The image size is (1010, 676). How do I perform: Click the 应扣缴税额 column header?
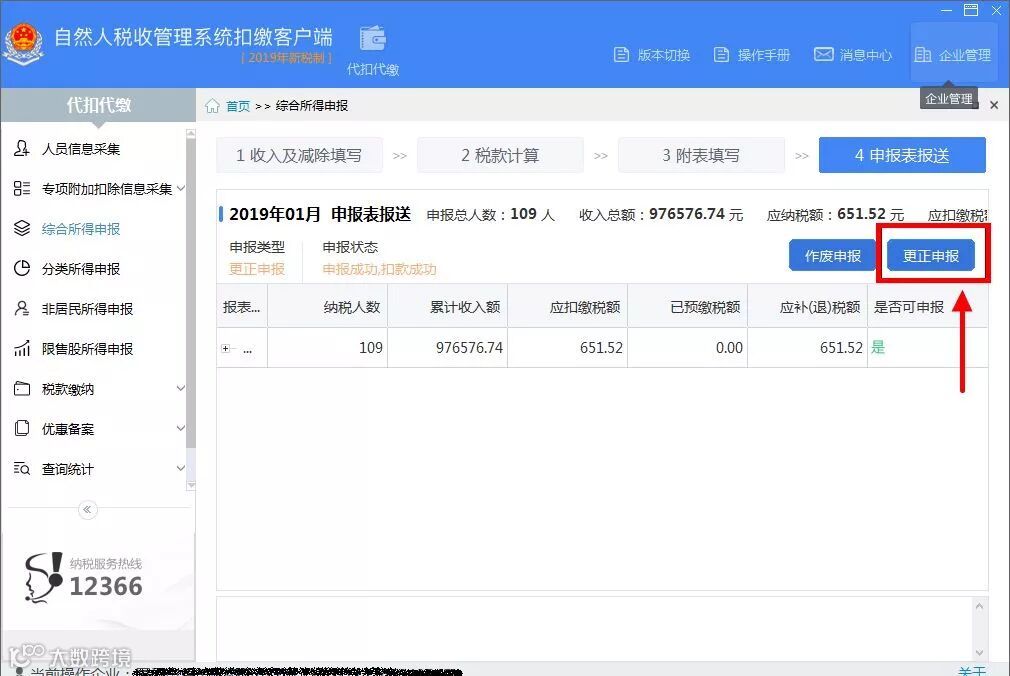click(567, 307)
